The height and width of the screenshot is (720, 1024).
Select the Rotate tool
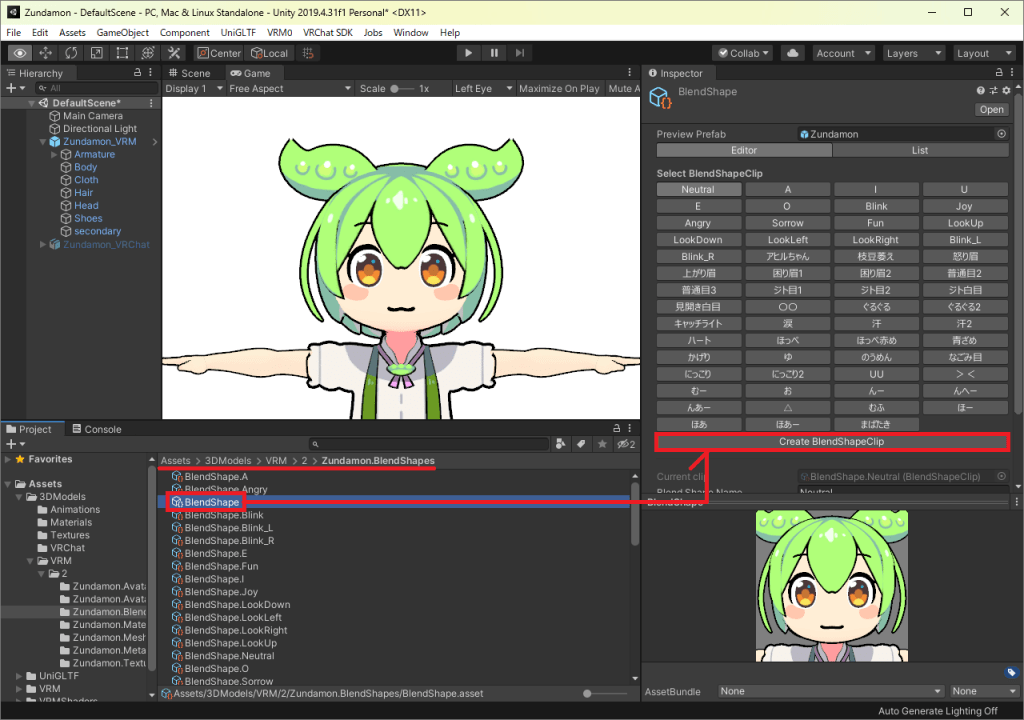71,53
